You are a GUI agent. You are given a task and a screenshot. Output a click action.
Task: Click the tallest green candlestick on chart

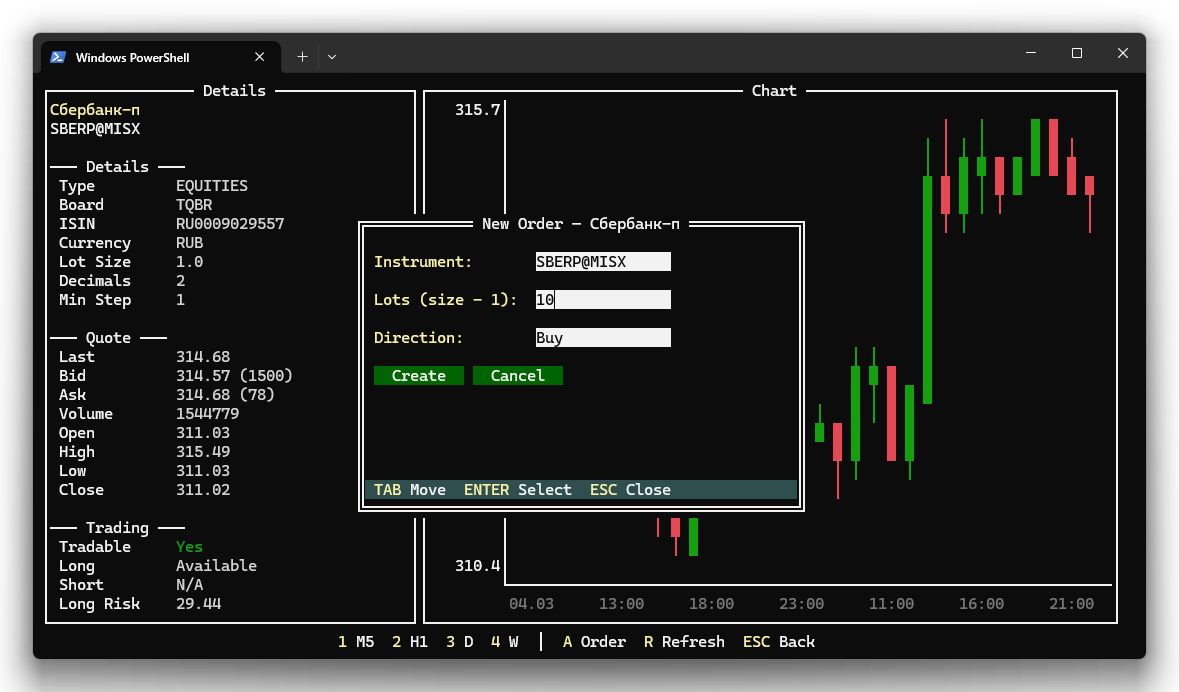pyautogui.click(x=927, y=290)
